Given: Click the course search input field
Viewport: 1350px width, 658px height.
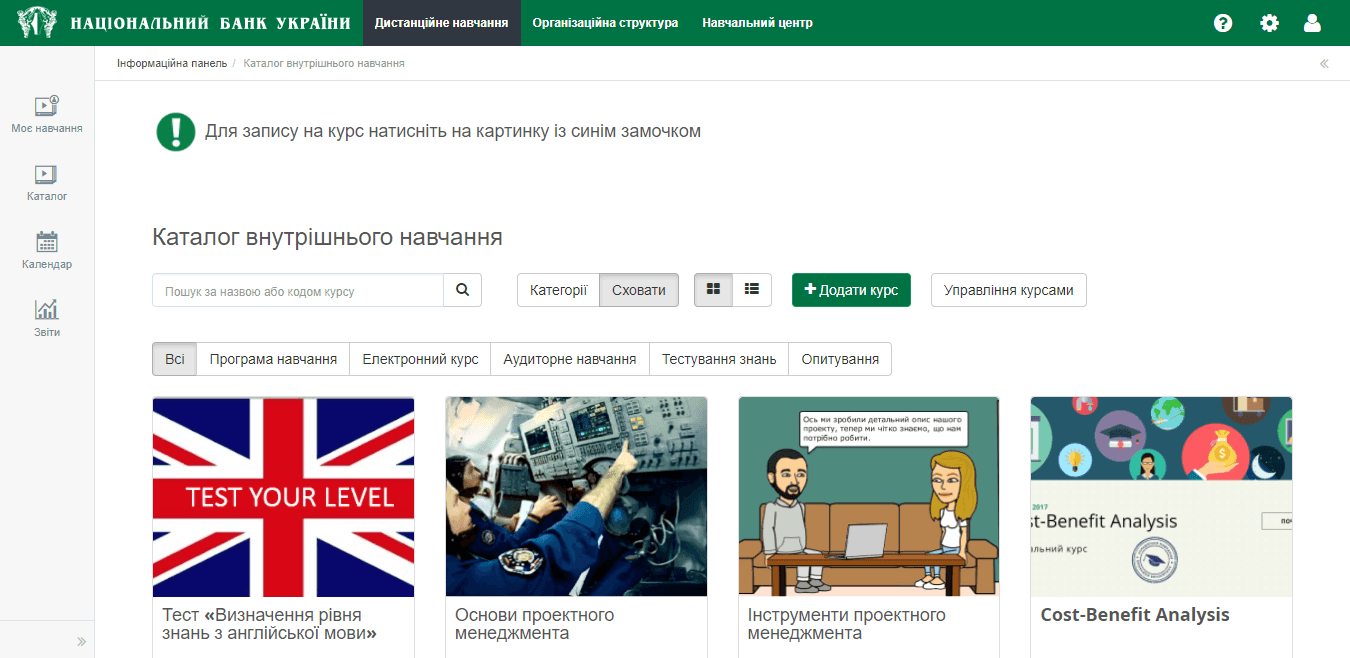Looking at the screenshot, I should point(298,290).
